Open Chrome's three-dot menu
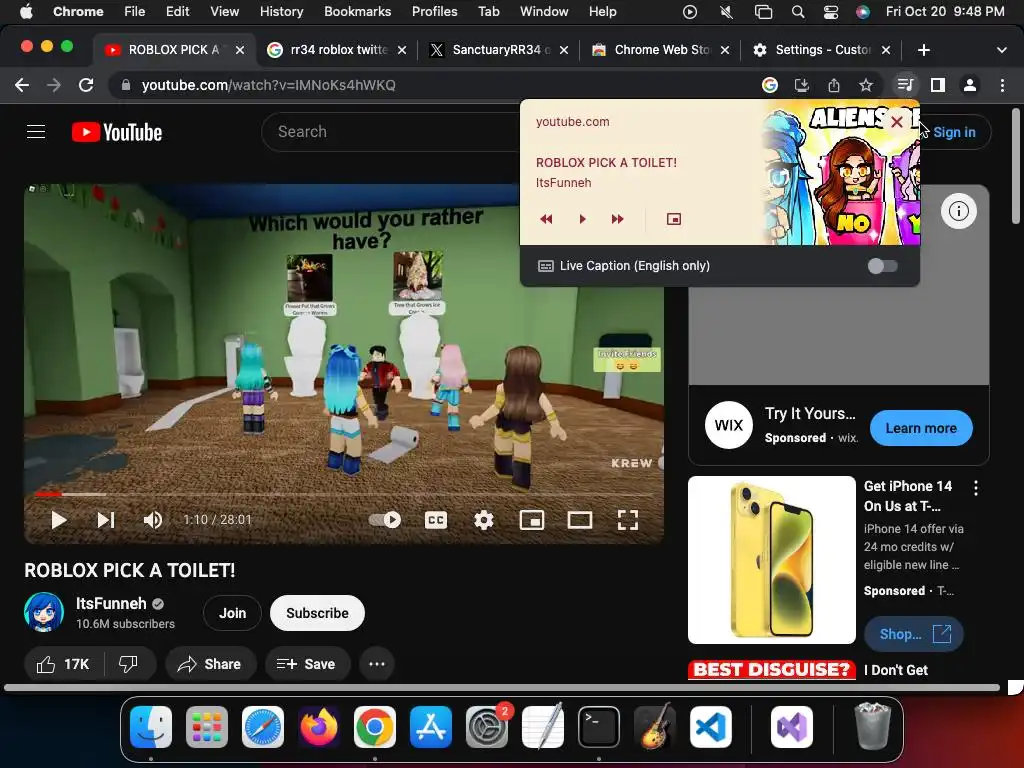Image resolution: width=1024 pixels, height=768 pixels. tap(1002, 85)
